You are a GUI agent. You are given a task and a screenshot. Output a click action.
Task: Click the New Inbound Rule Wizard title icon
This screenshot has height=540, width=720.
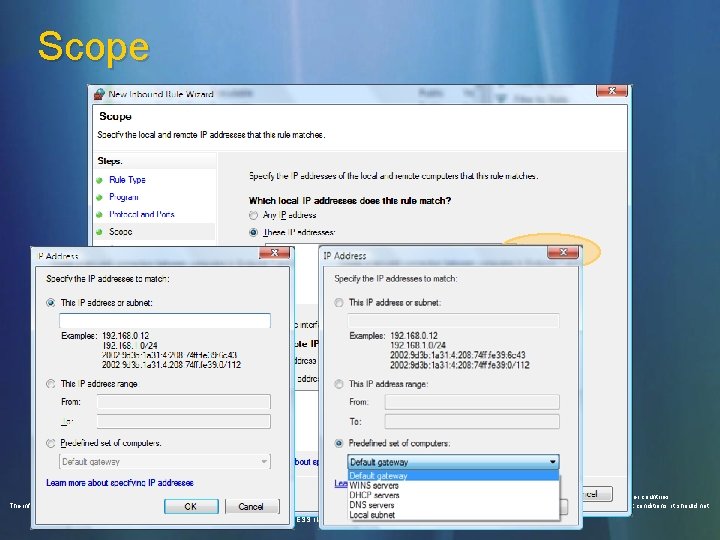click(x=99, y=94)
